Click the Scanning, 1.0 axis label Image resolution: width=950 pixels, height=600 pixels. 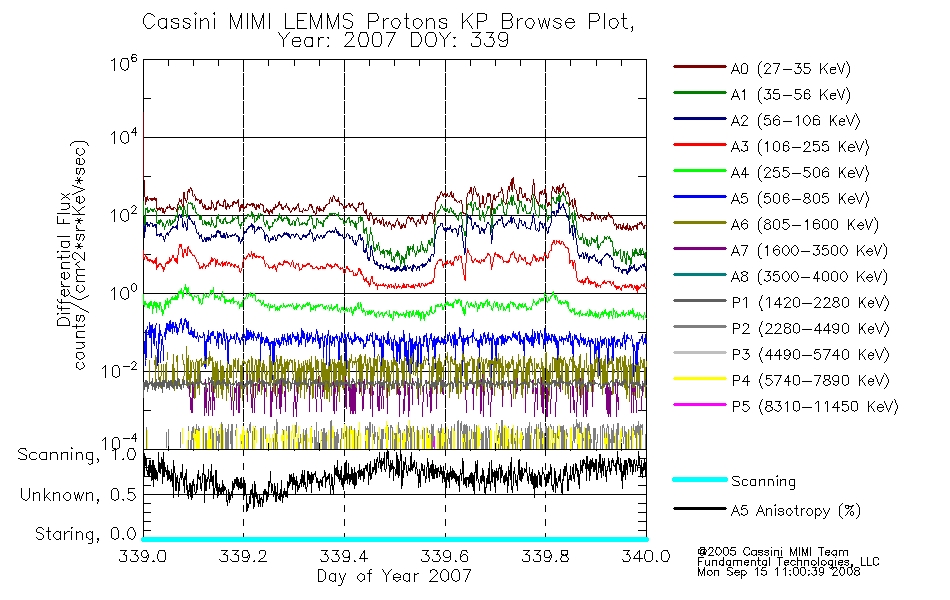[x=77, y=455]
